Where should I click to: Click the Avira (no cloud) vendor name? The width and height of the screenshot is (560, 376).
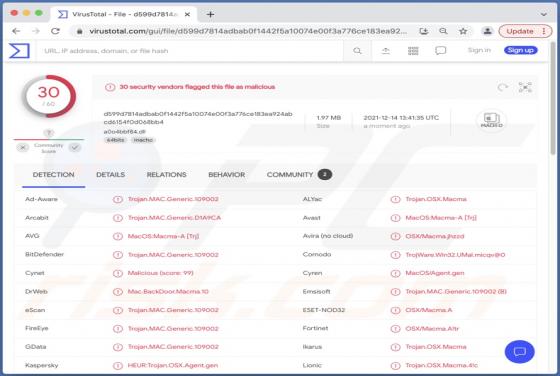point(328,236)
